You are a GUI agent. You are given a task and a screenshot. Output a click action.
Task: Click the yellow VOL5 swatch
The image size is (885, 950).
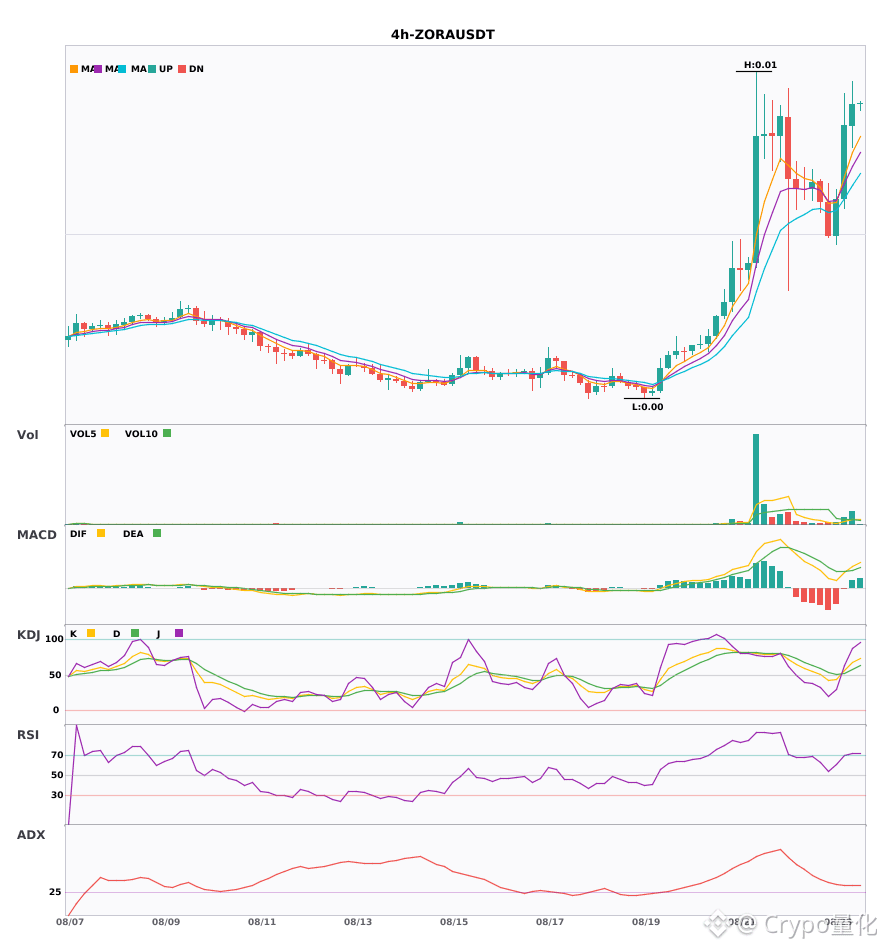point(105,433)
